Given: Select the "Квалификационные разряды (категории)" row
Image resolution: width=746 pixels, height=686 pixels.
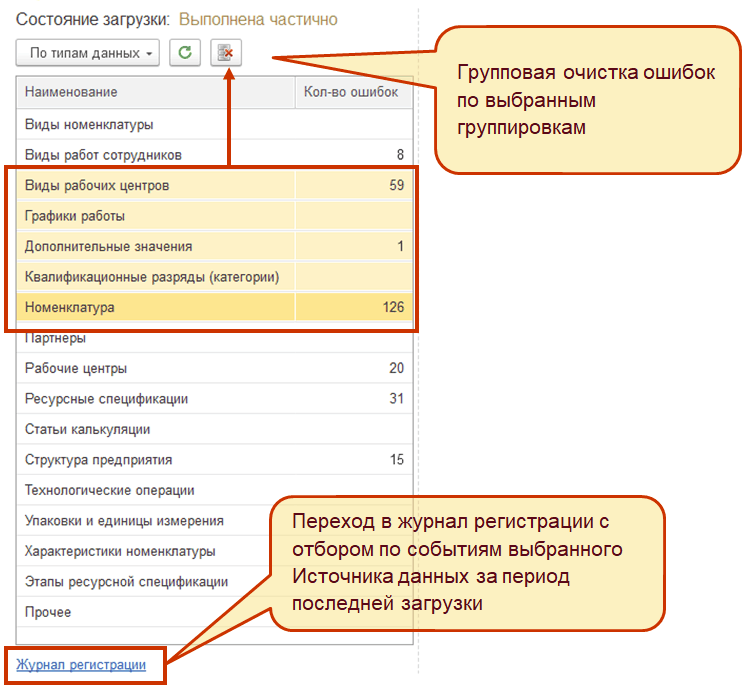Looking at the screenshot, I should coord(215,276).
